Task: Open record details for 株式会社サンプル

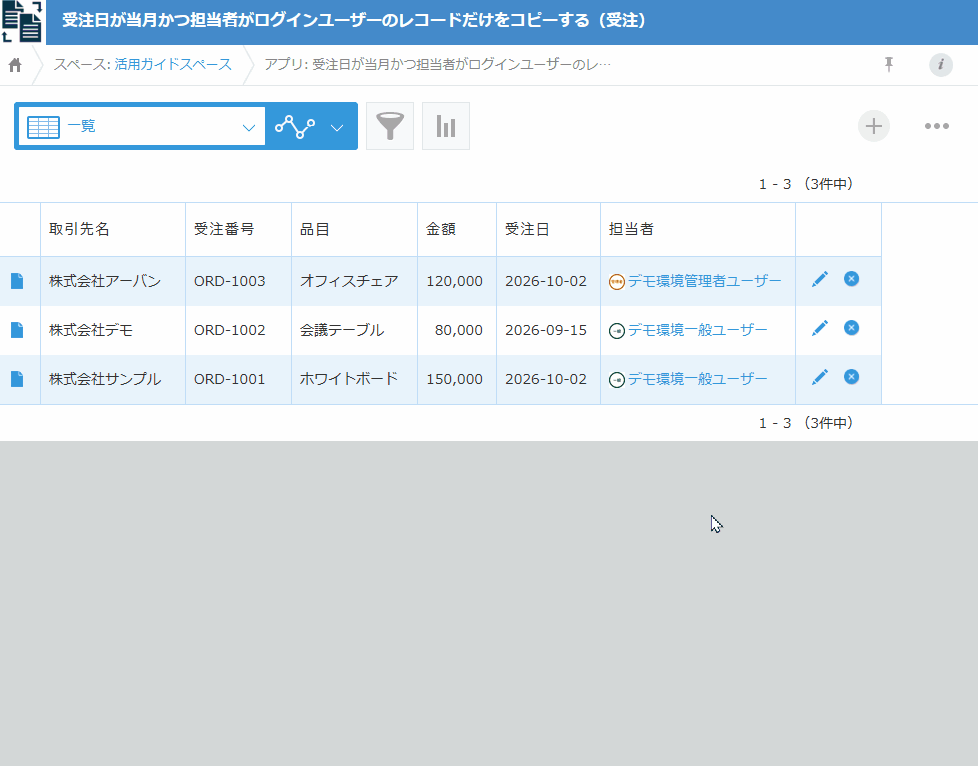Action: tap(17, 379)
